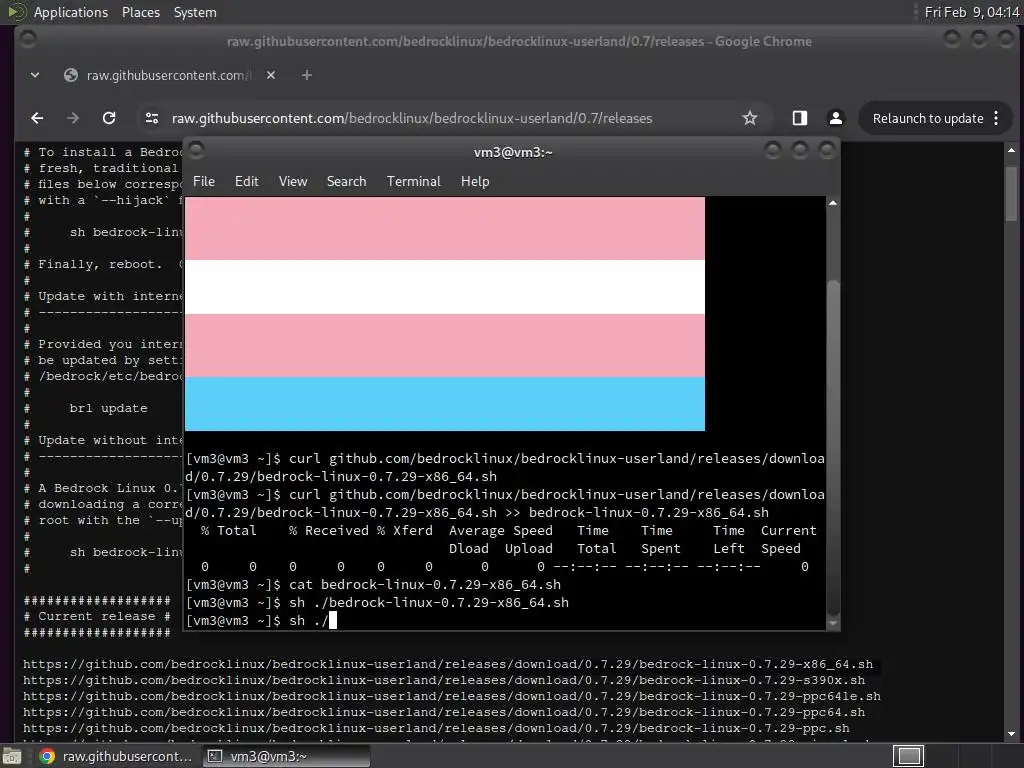Screen dimensions: 1024x768
Task: Close the raw.githubusercontent.com tab
Action: [x=271, y=75]
